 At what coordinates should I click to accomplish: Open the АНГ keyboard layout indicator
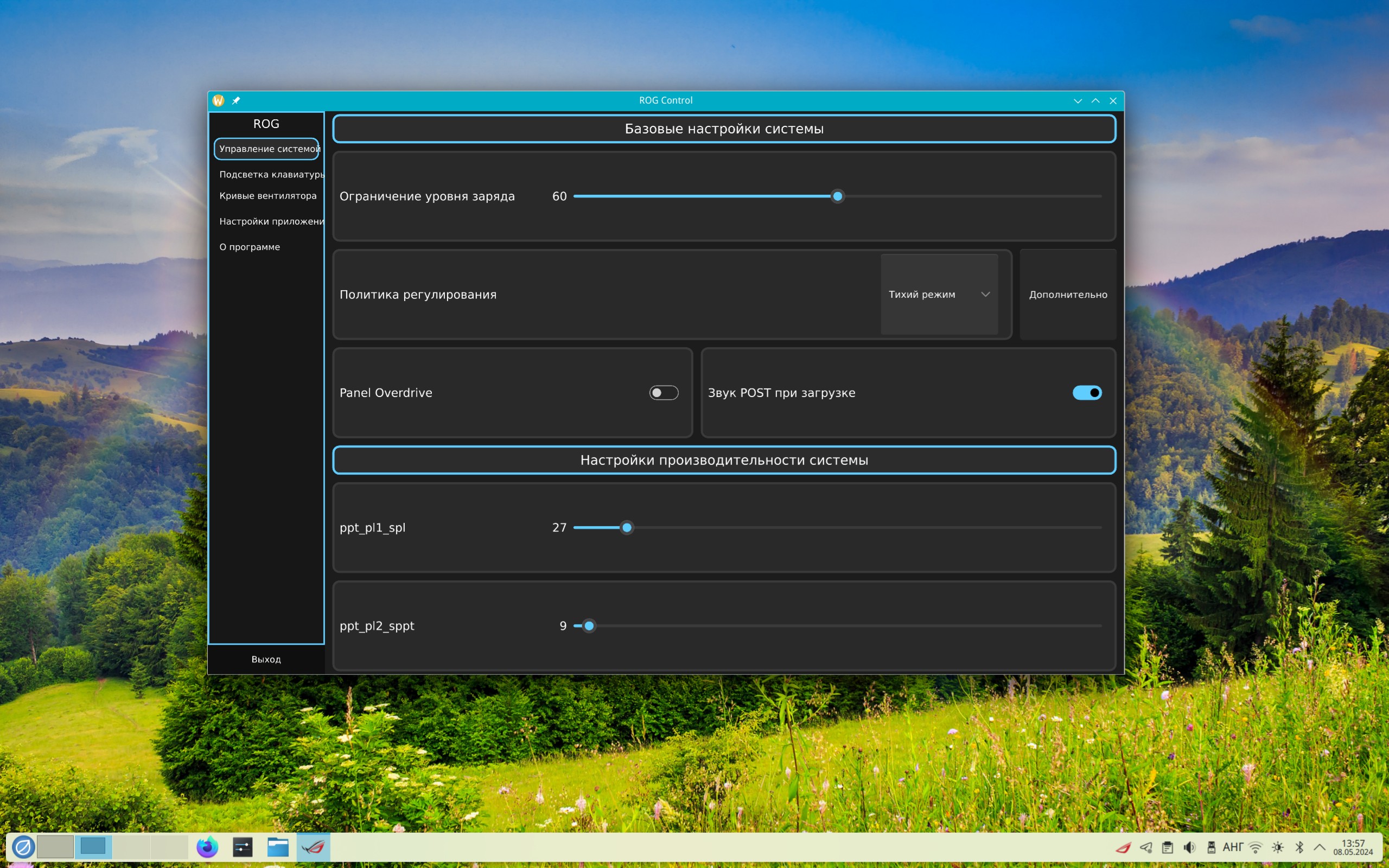(x=1233, y=847)
